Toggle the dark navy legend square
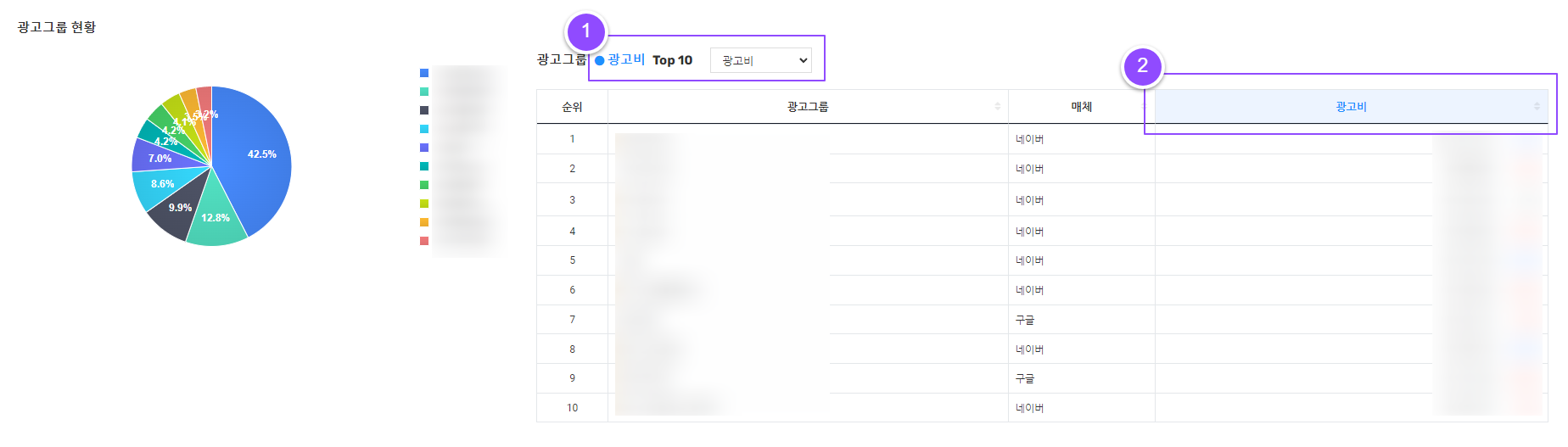 (424, 110)
